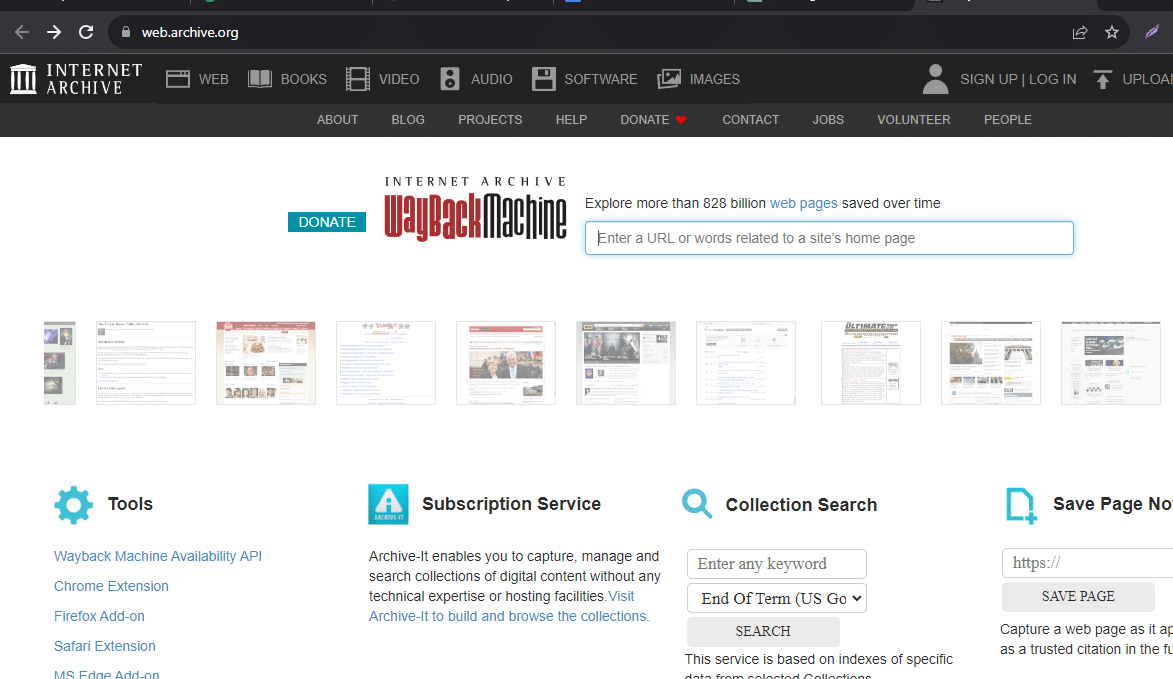Click the Wayback URL search field

(x=829, y=238)
